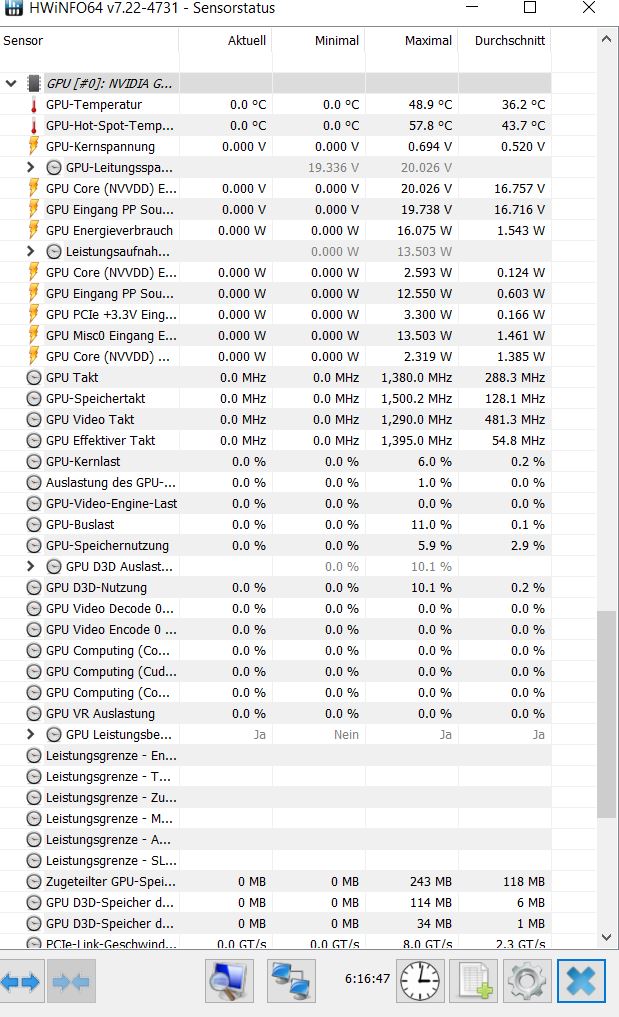Select the GPU Video Decode 0... row
This screenshot has width=619, height=1017.
pyautogui.click(x=276, y=608)
